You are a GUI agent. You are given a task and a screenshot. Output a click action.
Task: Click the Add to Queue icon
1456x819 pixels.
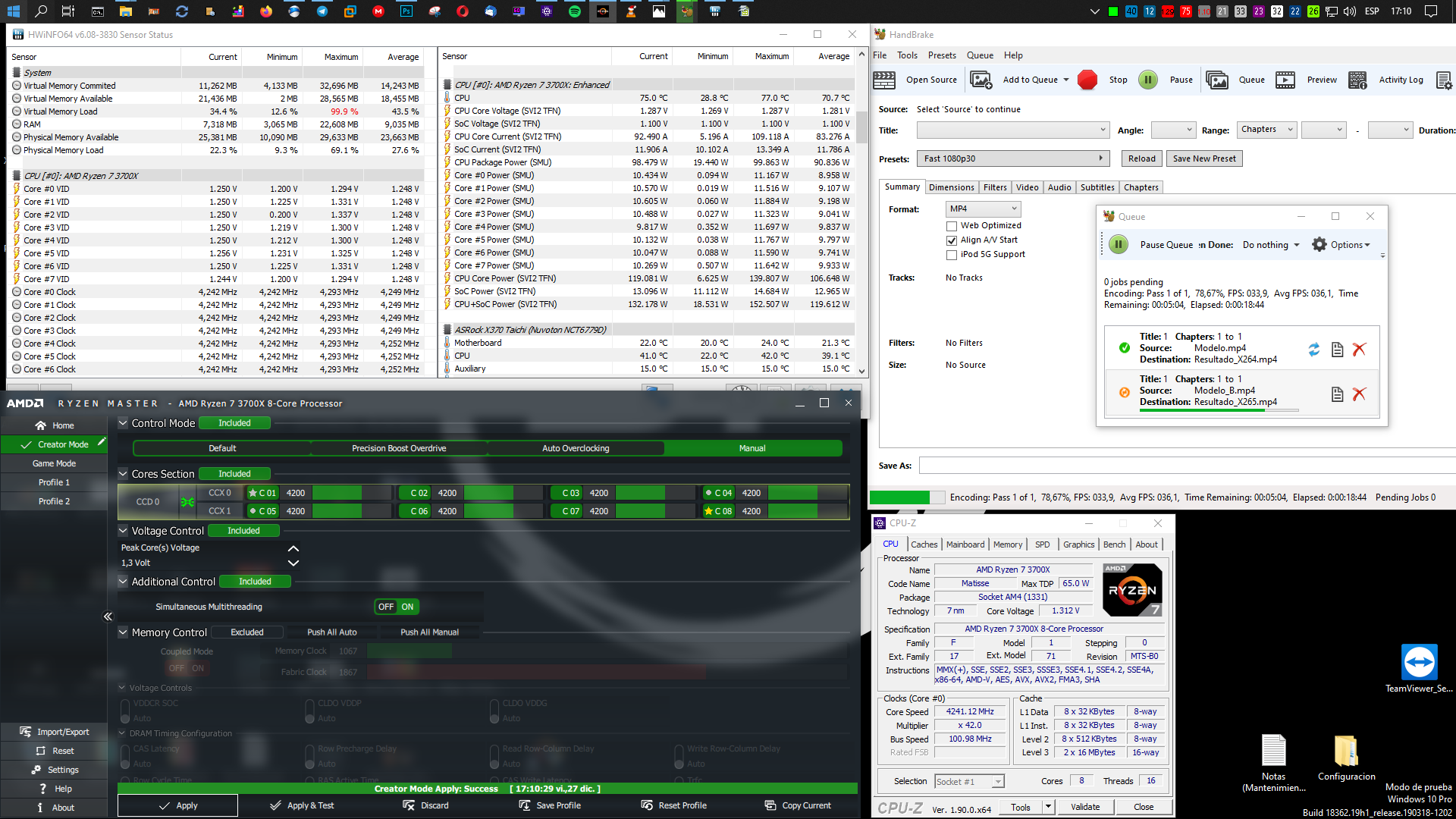(981, 80)
